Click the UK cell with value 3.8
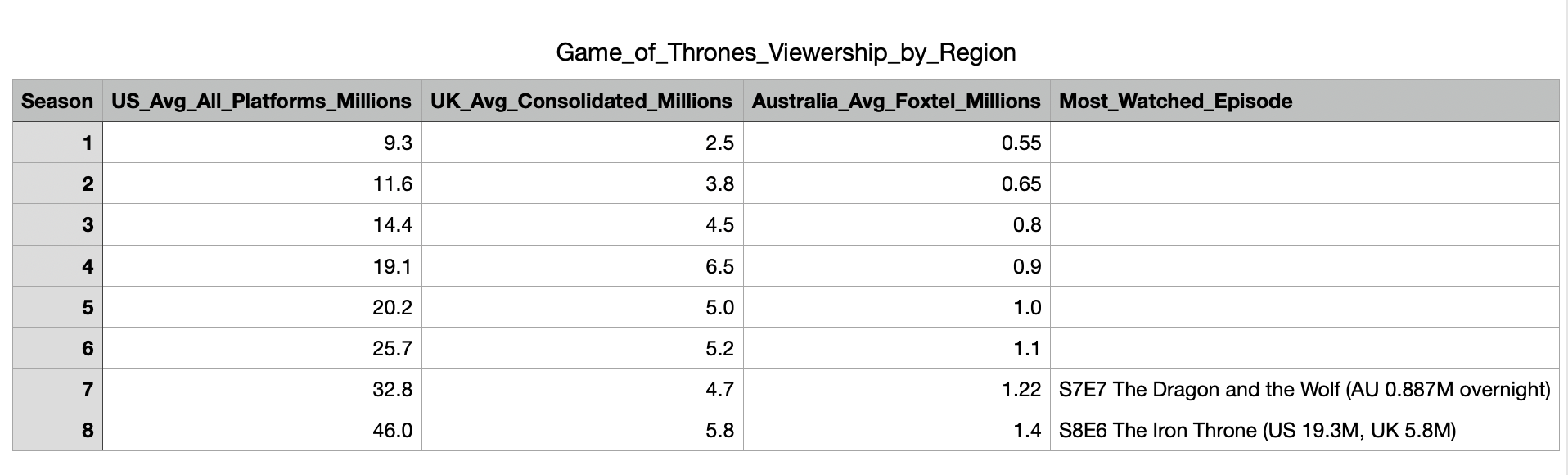 (582, 184)
